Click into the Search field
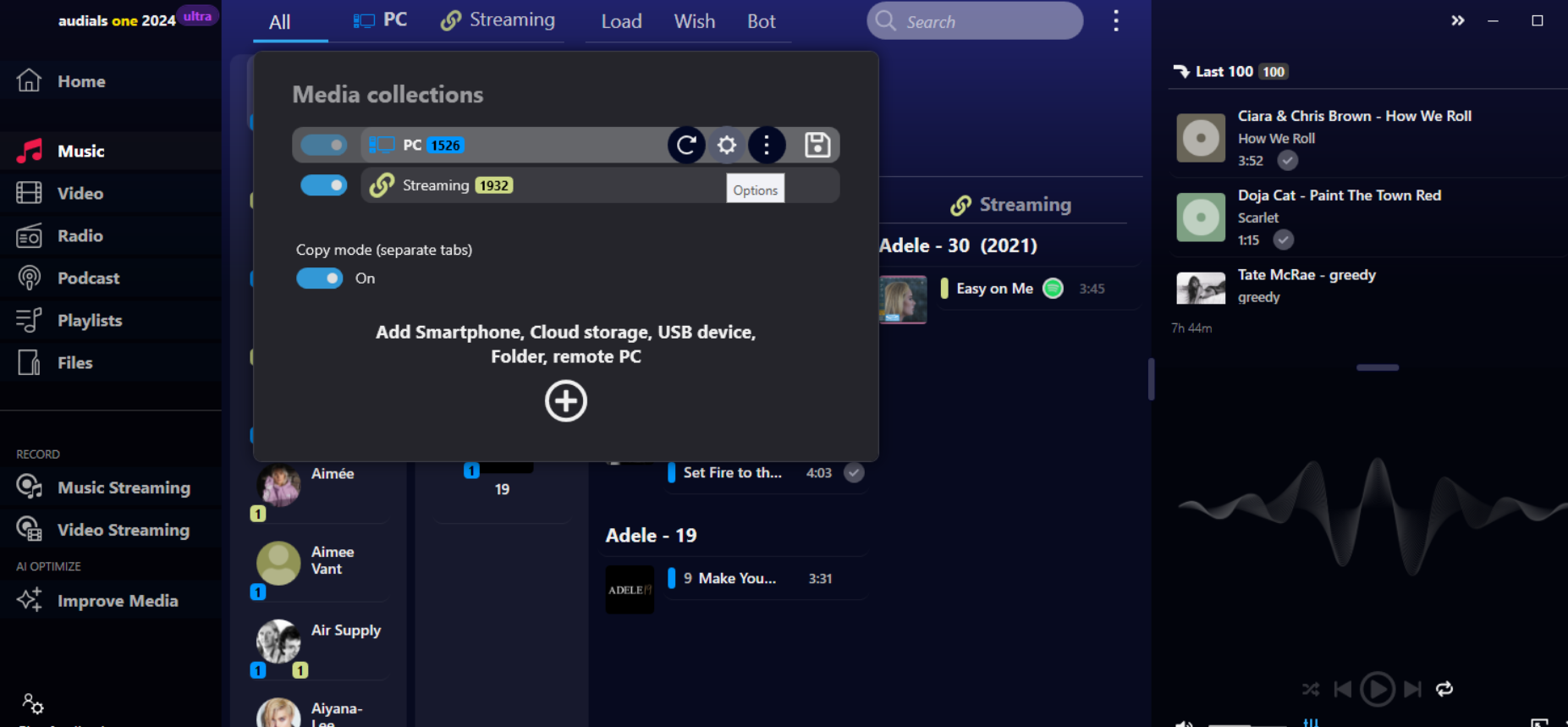The width and height of the screenshot is (1568, 727). point(975,21)
